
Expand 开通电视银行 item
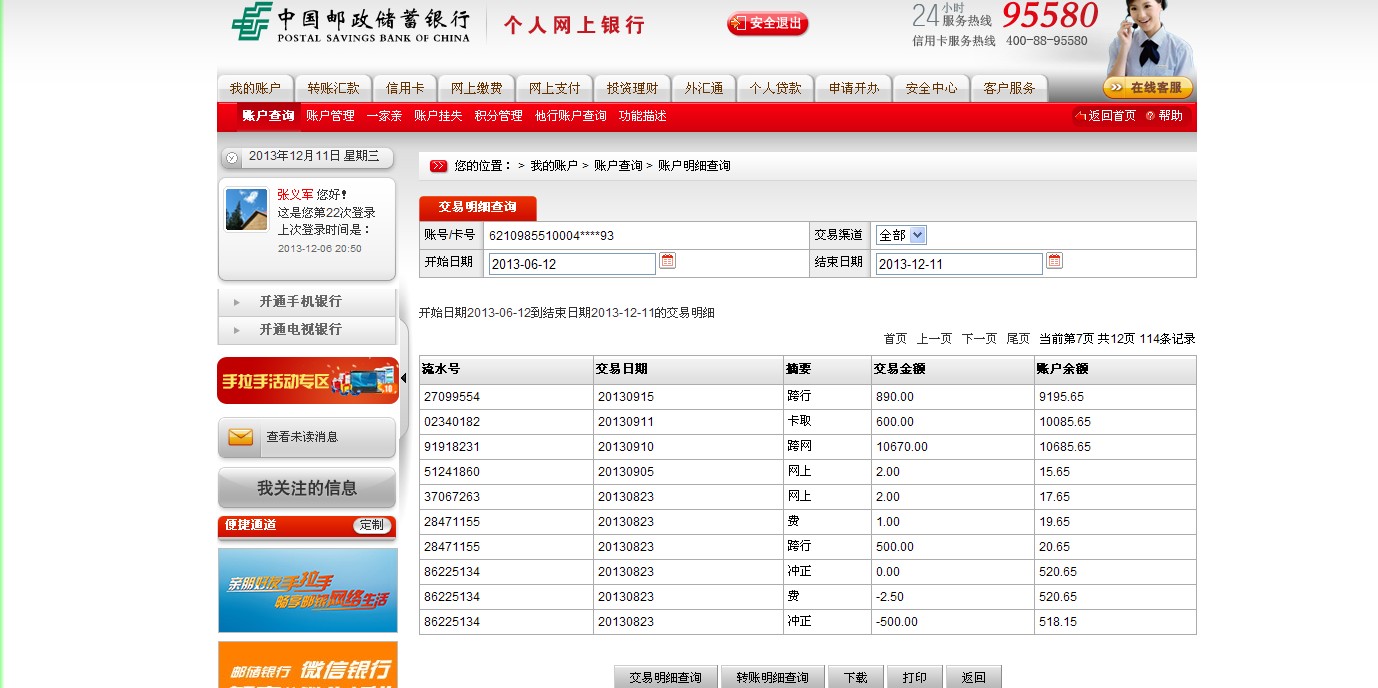point(300,330)
